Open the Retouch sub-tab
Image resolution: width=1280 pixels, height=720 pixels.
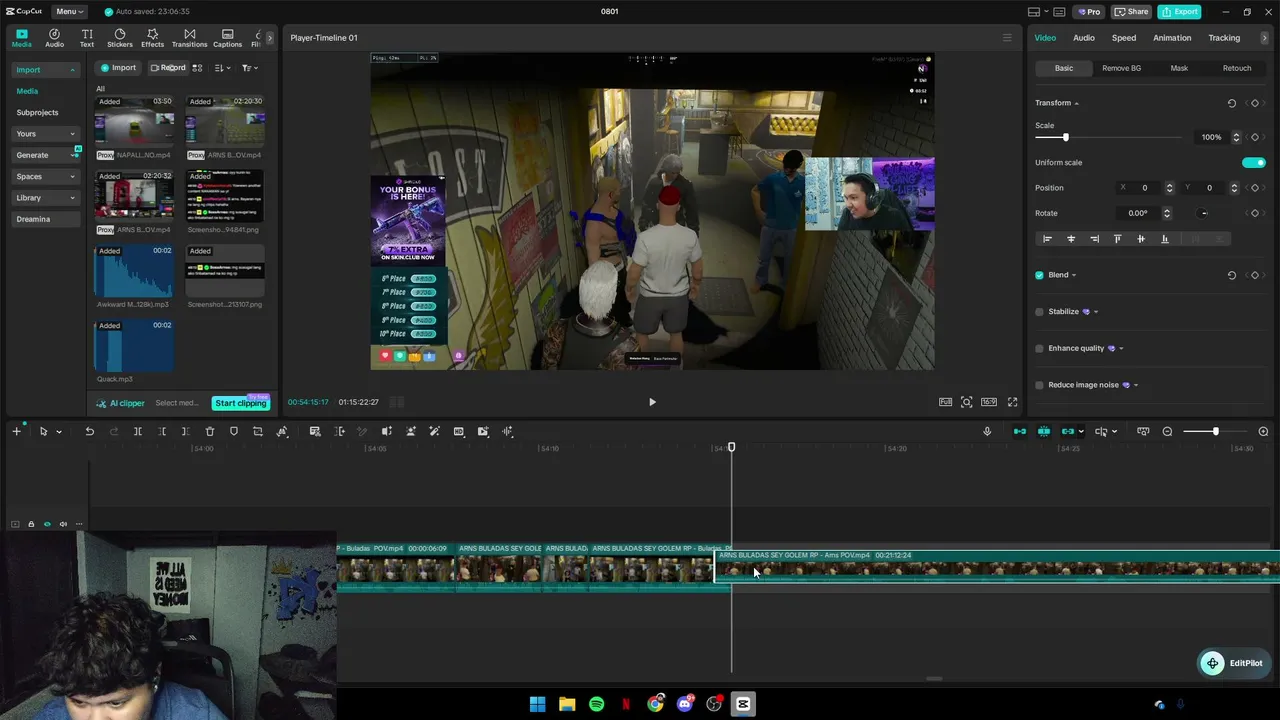pos(1237,68)
